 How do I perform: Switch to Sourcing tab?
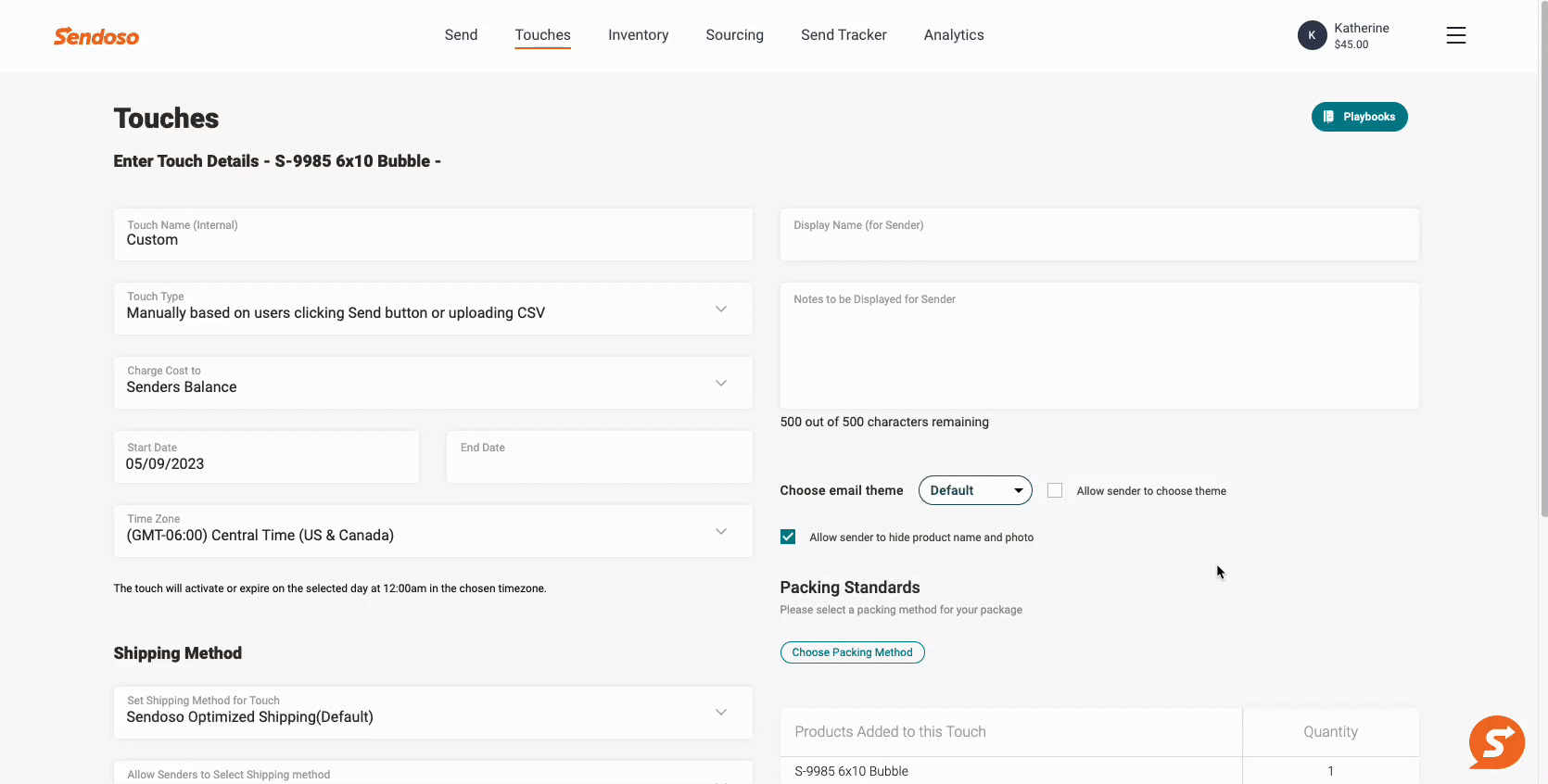(x=734, y=35)
